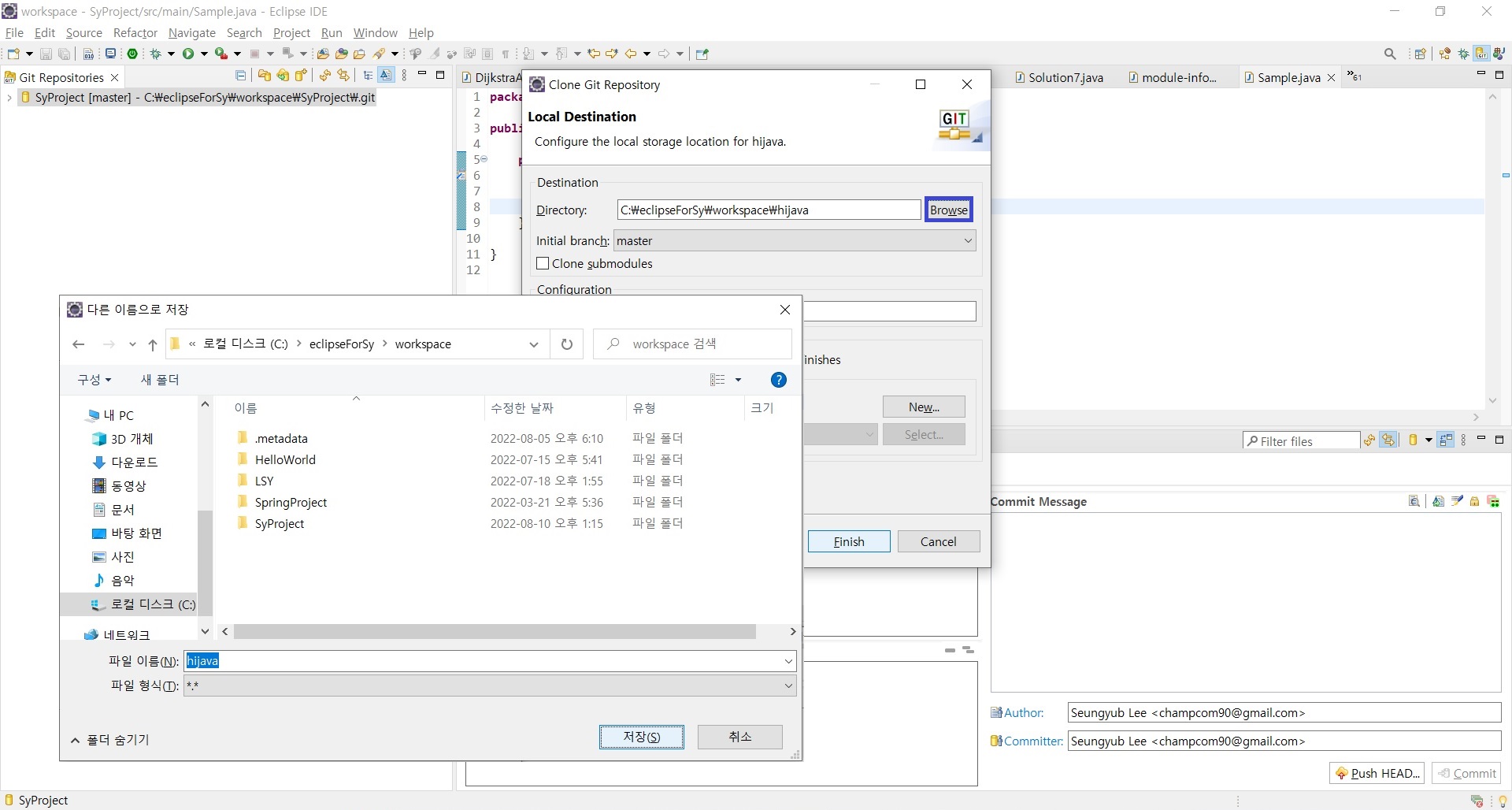Click the Filter files field in Git Staging

1302,441
